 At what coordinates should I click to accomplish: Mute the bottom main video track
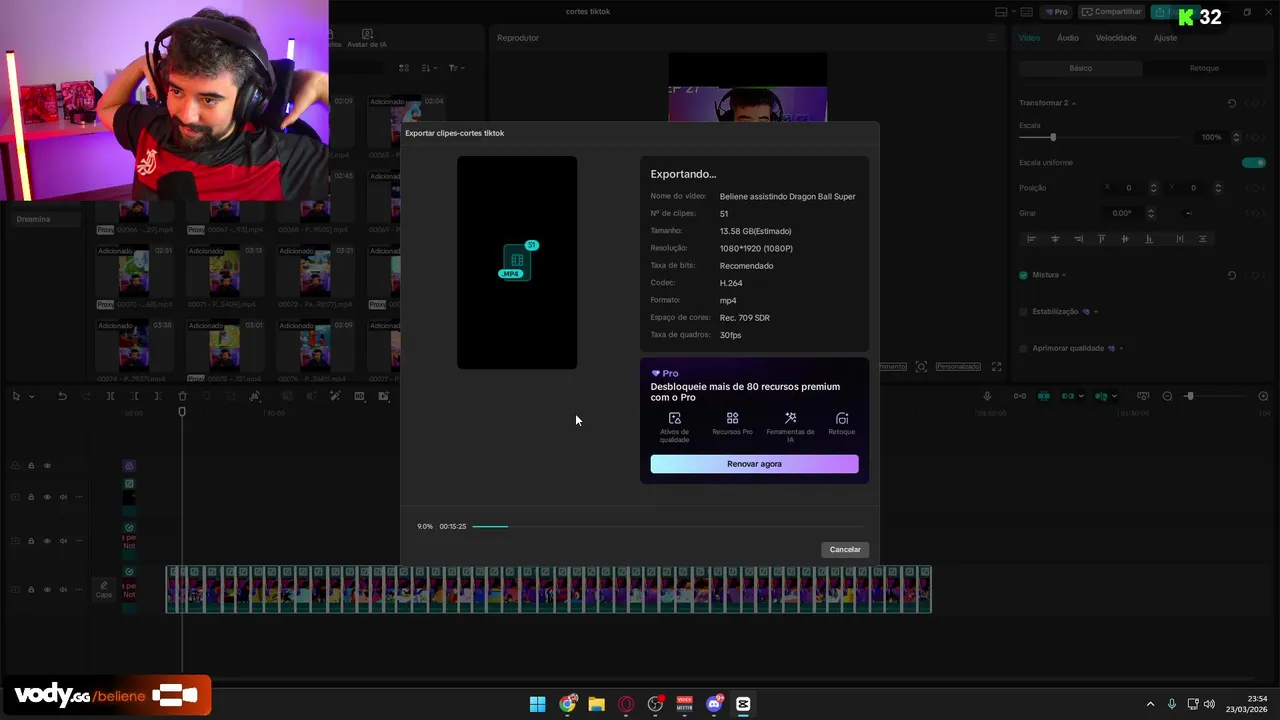(x=63, y=590)
